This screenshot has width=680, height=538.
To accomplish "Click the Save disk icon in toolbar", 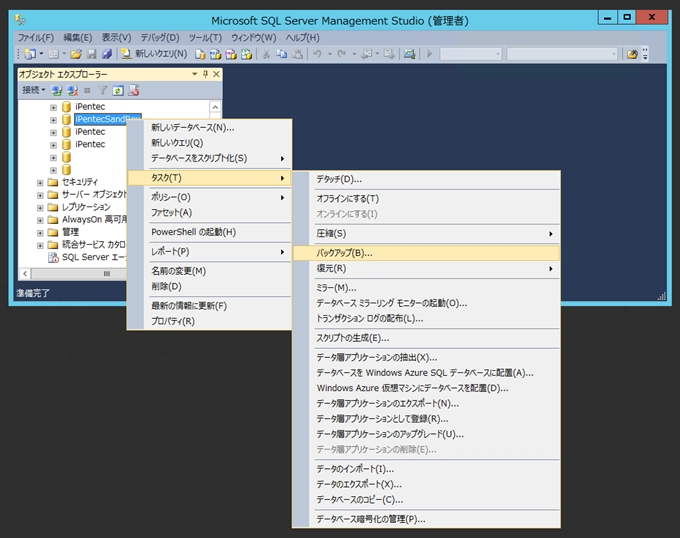I will [92, 54].
